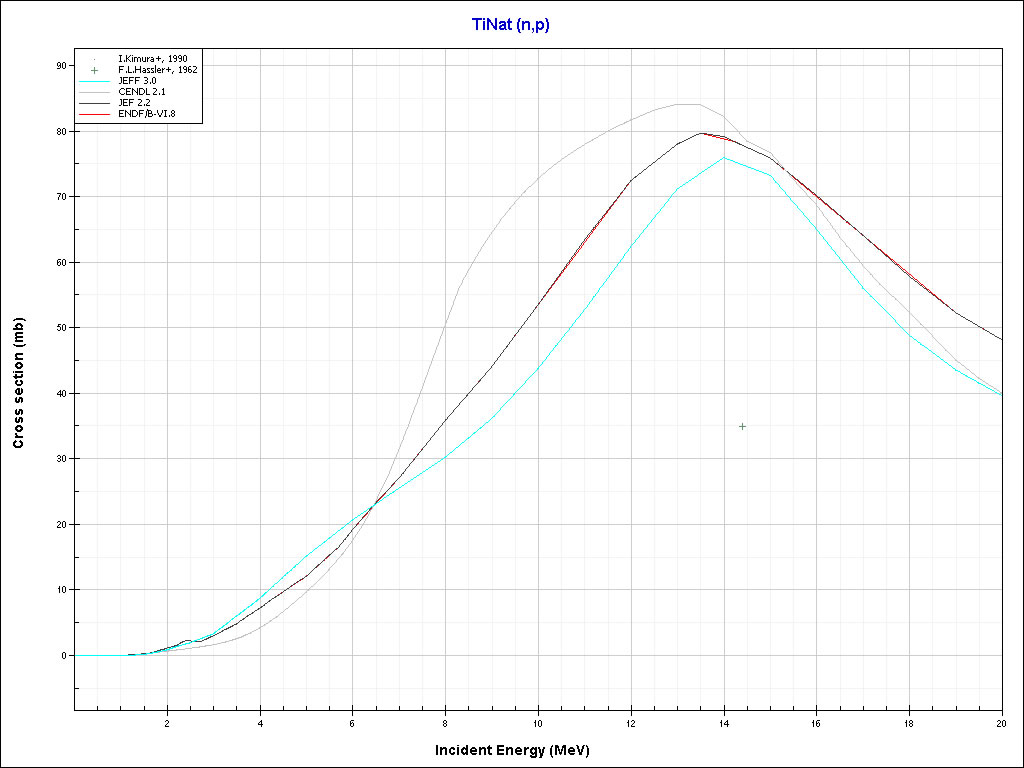Select the F.L.Hassler+, 1962 legend label
This screenshot has height=768, width=1024.
pos(157,70)
